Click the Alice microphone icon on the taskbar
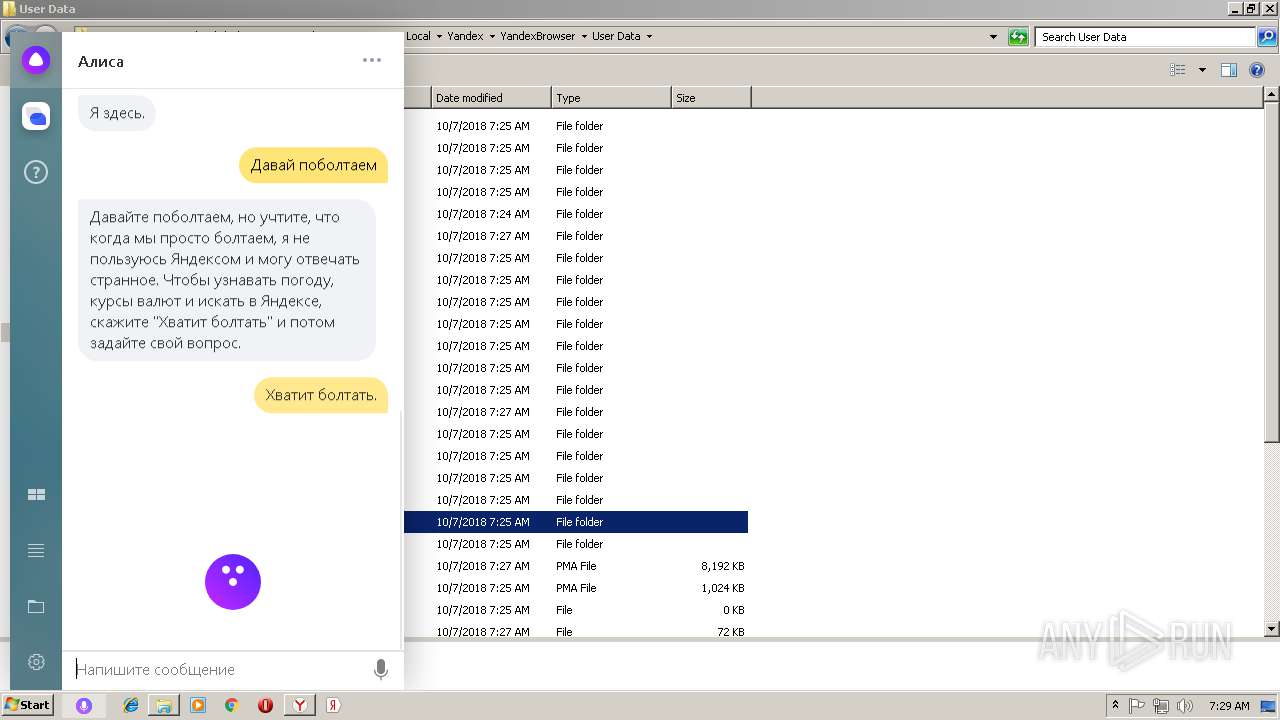 click(x=84, y=705)
